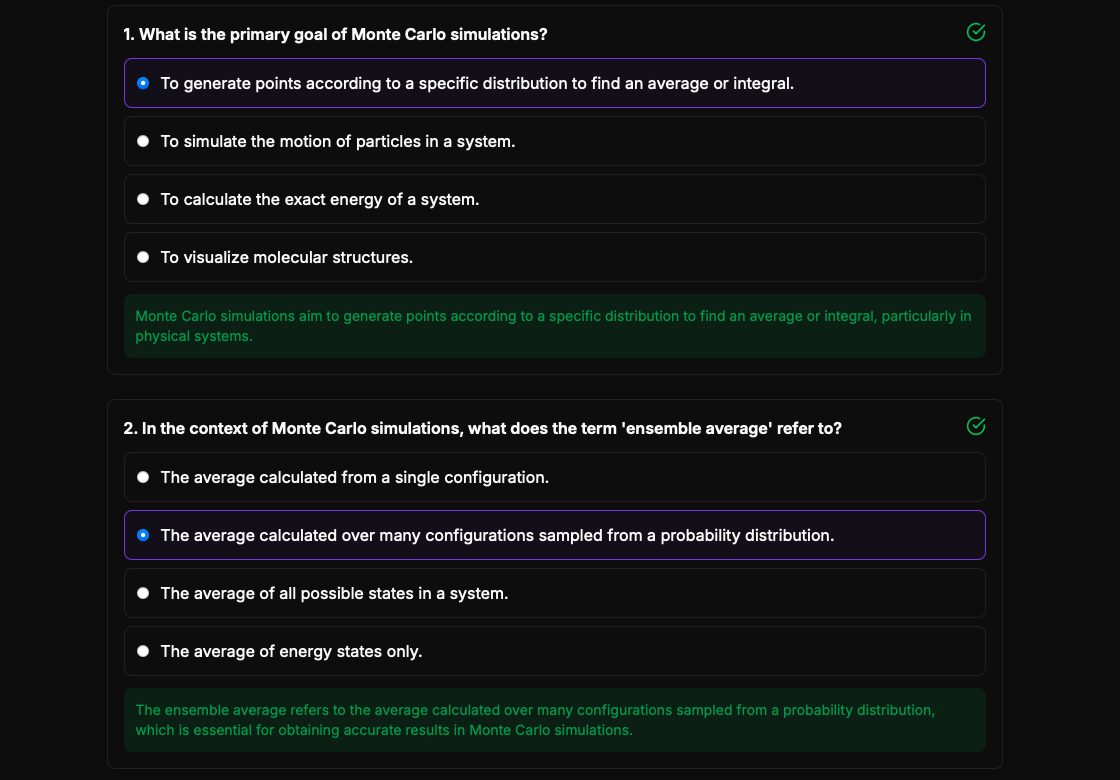Click answer text 'The average of all possible states'
1120x780 pixels.
[334, 594]
